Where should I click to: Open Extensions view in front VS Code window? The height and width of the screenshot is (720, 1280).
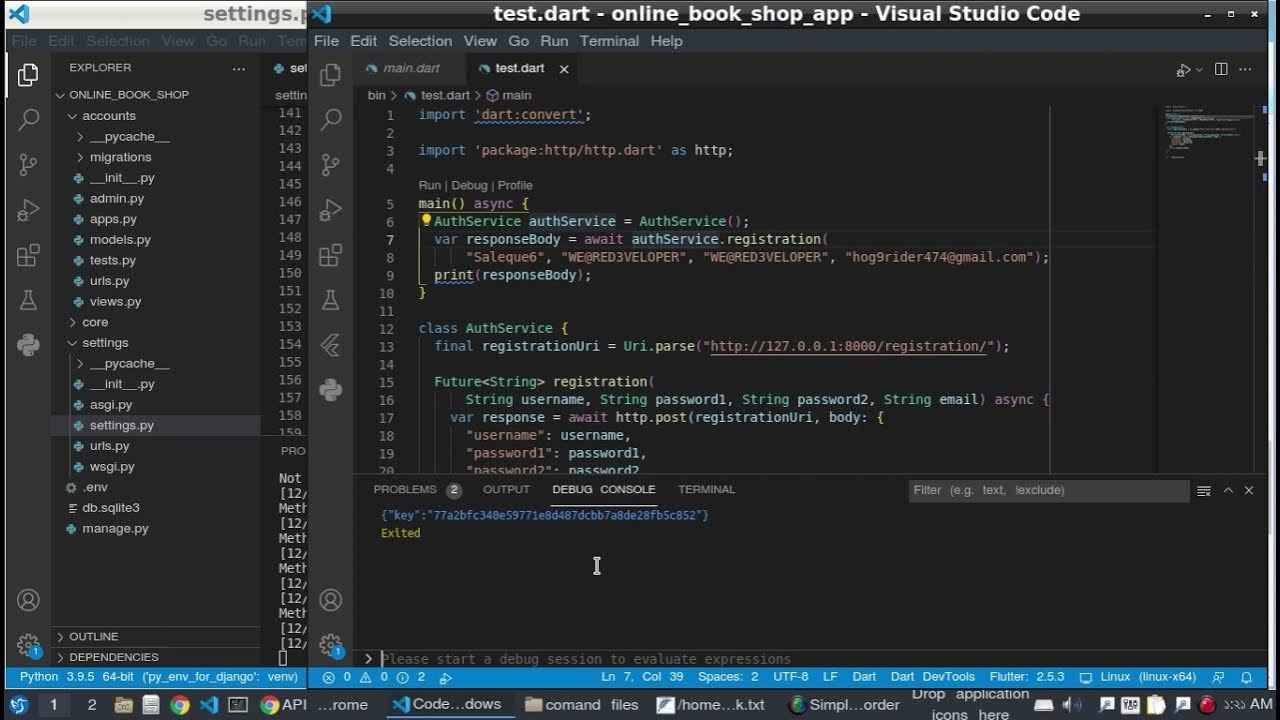pyautogui.click(x=330, y=256)
